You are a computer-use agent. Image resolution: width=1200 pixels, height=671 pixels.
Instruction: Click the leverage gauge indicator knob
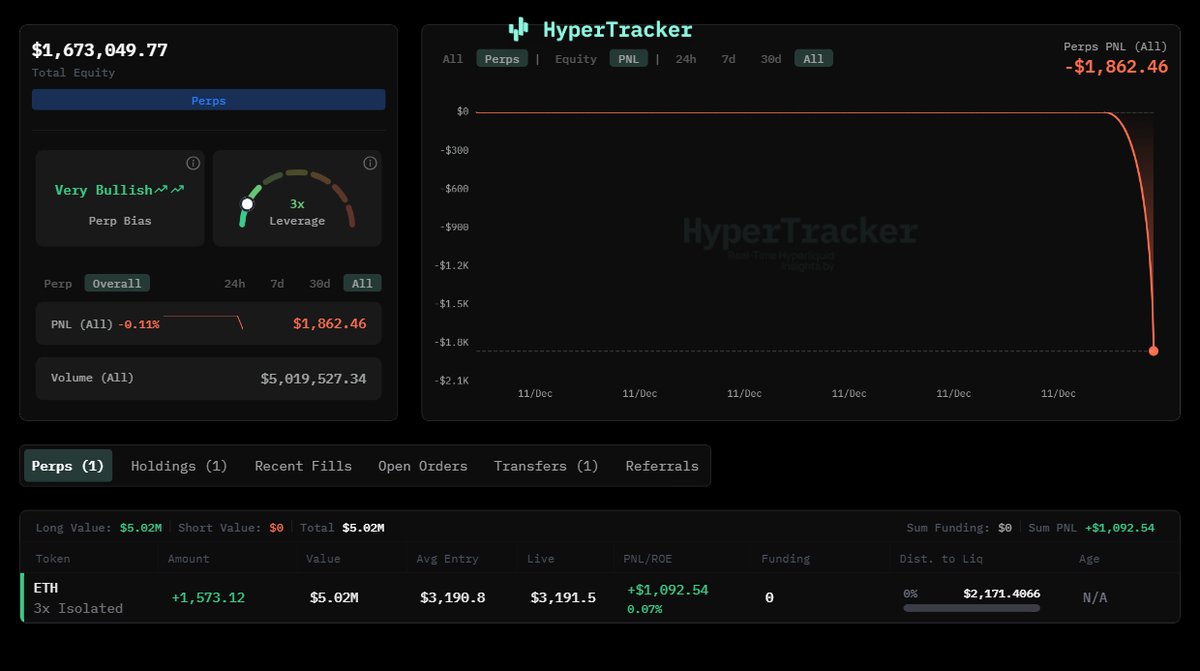coord(247,204)
